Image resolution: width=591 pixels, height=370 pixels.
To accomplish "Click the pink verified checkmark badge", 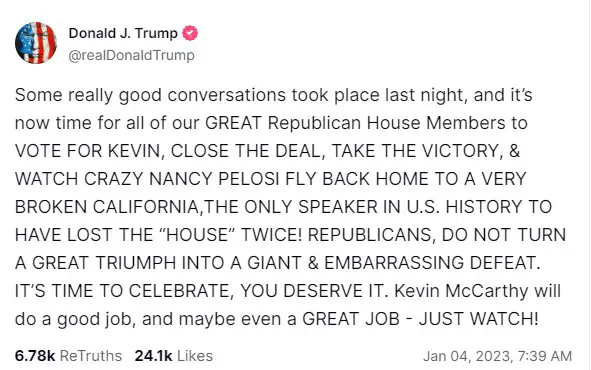I will coord(190,33).
